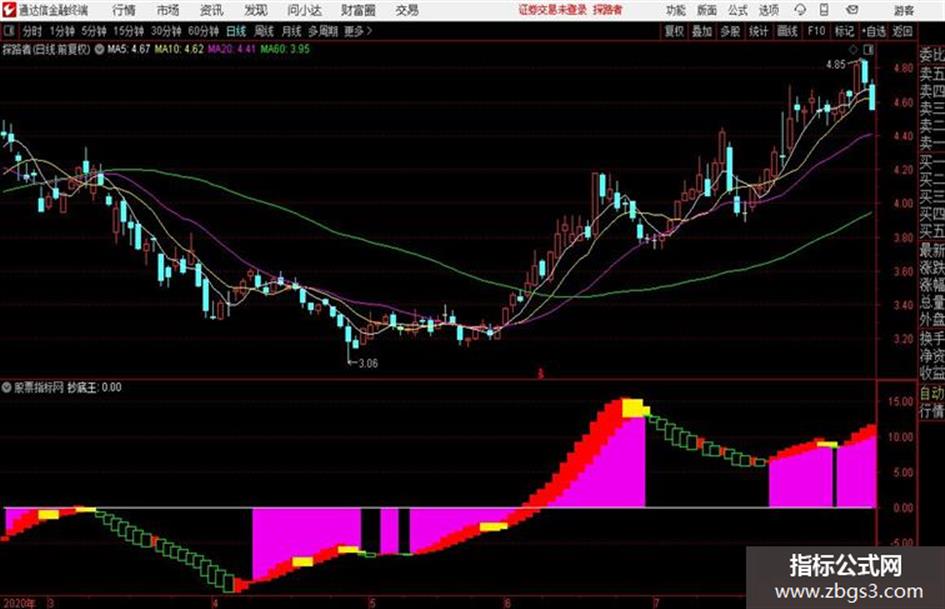This screenshot has width=945, height=609.
Task: Select the 日线 daily period tab
Action: [x=236, y=31]
